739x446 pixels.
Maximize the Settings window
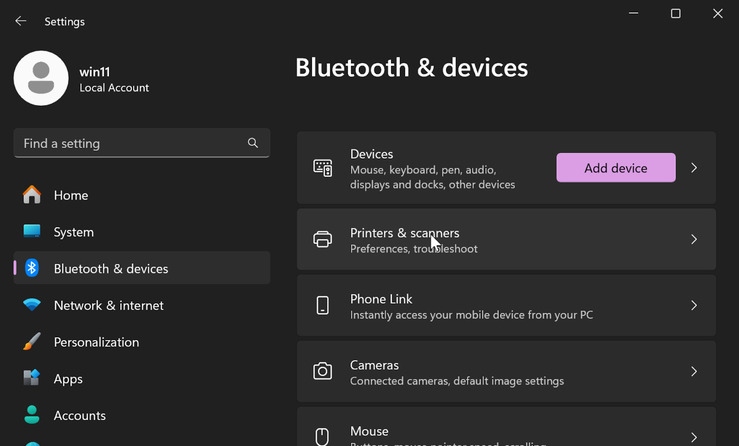click(x=675, y=13)
